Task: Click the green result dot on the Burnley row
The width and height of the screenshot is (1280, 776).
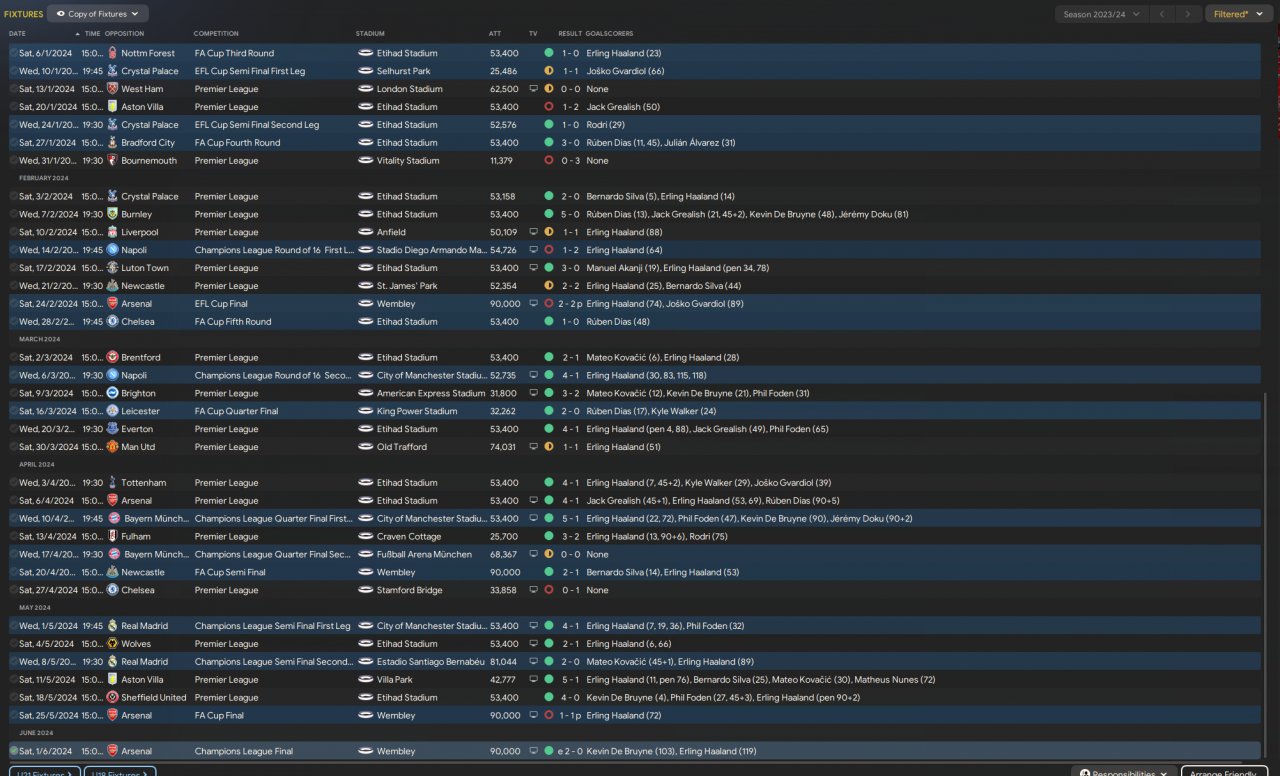Action: [x=548, y=214]
